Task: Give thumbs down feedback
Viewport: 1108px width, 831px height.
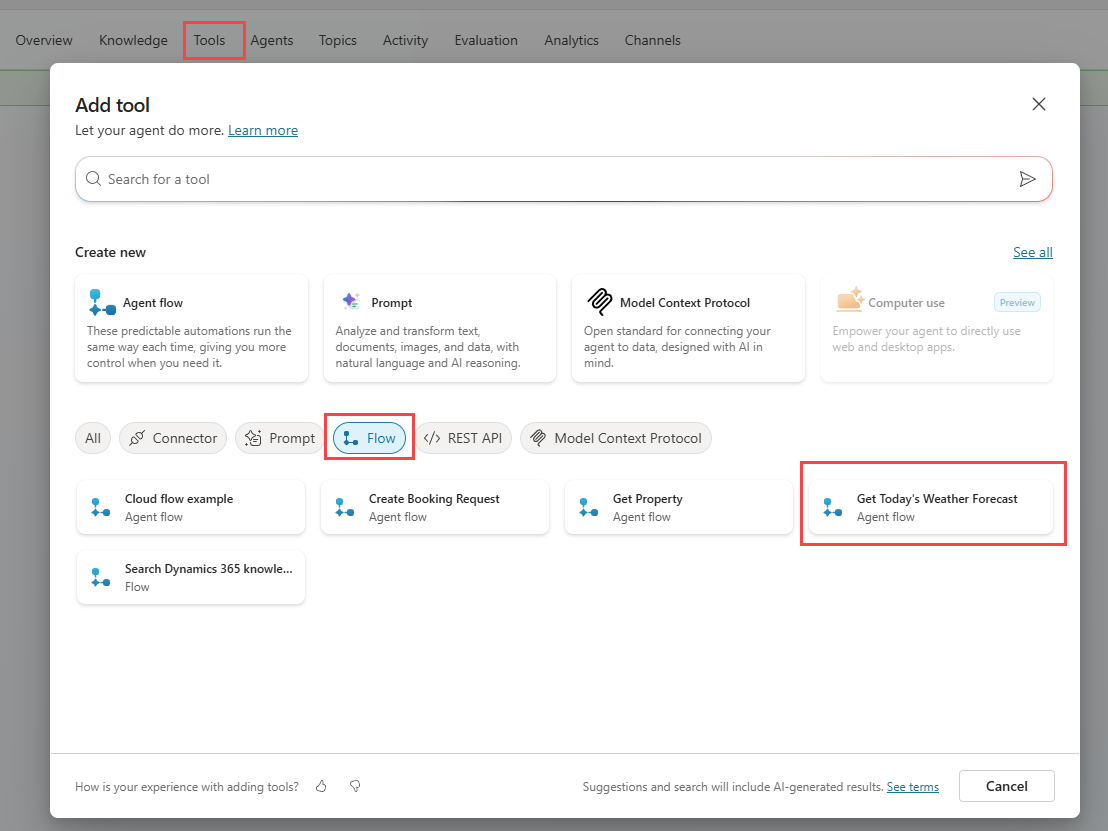Action: point(355,786)
